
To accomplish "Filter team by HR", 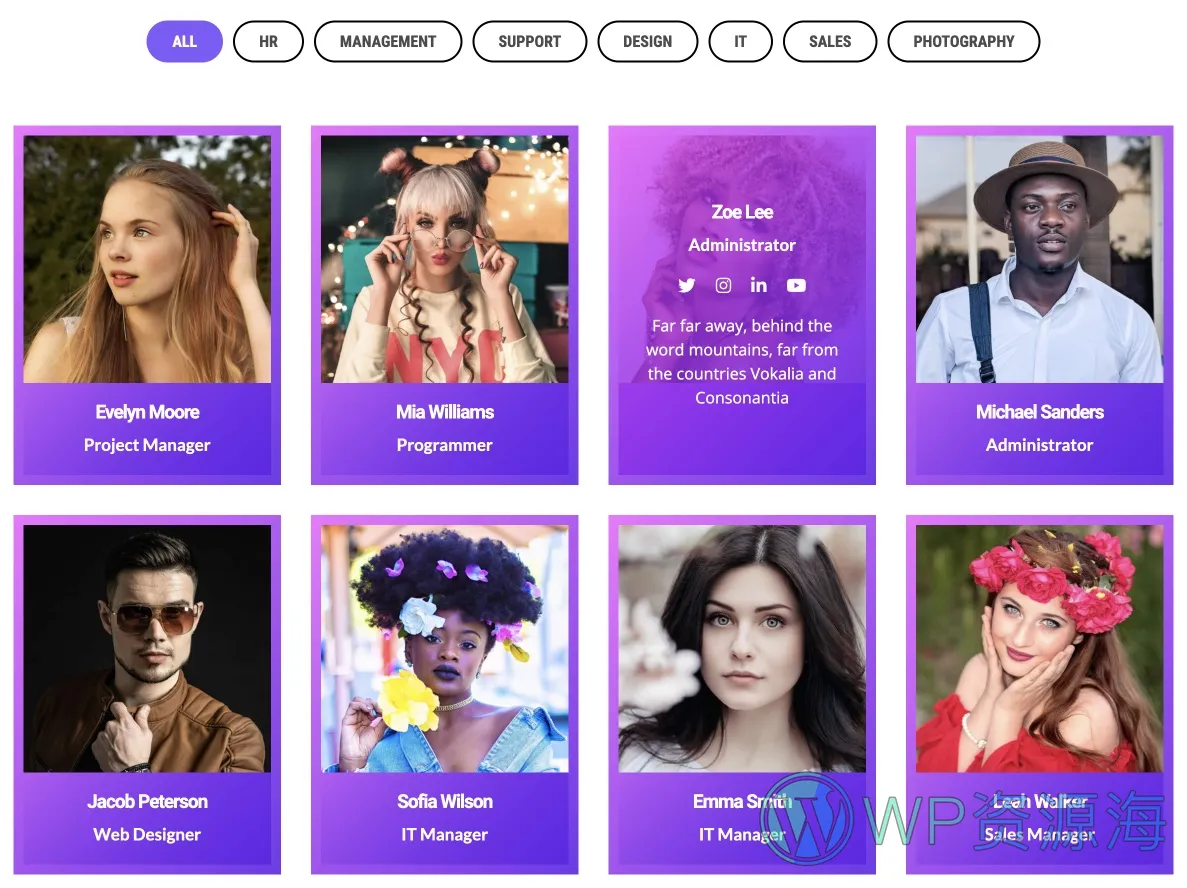I will 268,42.
